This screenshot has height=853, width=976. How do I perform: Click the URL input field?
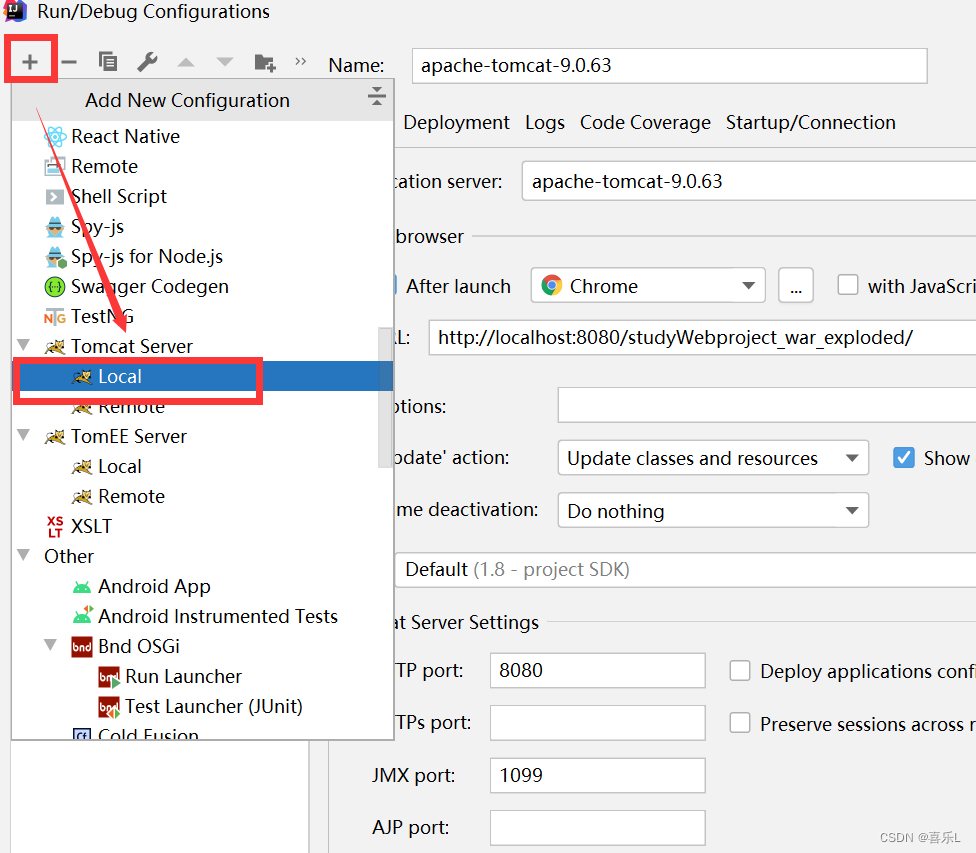[x=702, y=337]
